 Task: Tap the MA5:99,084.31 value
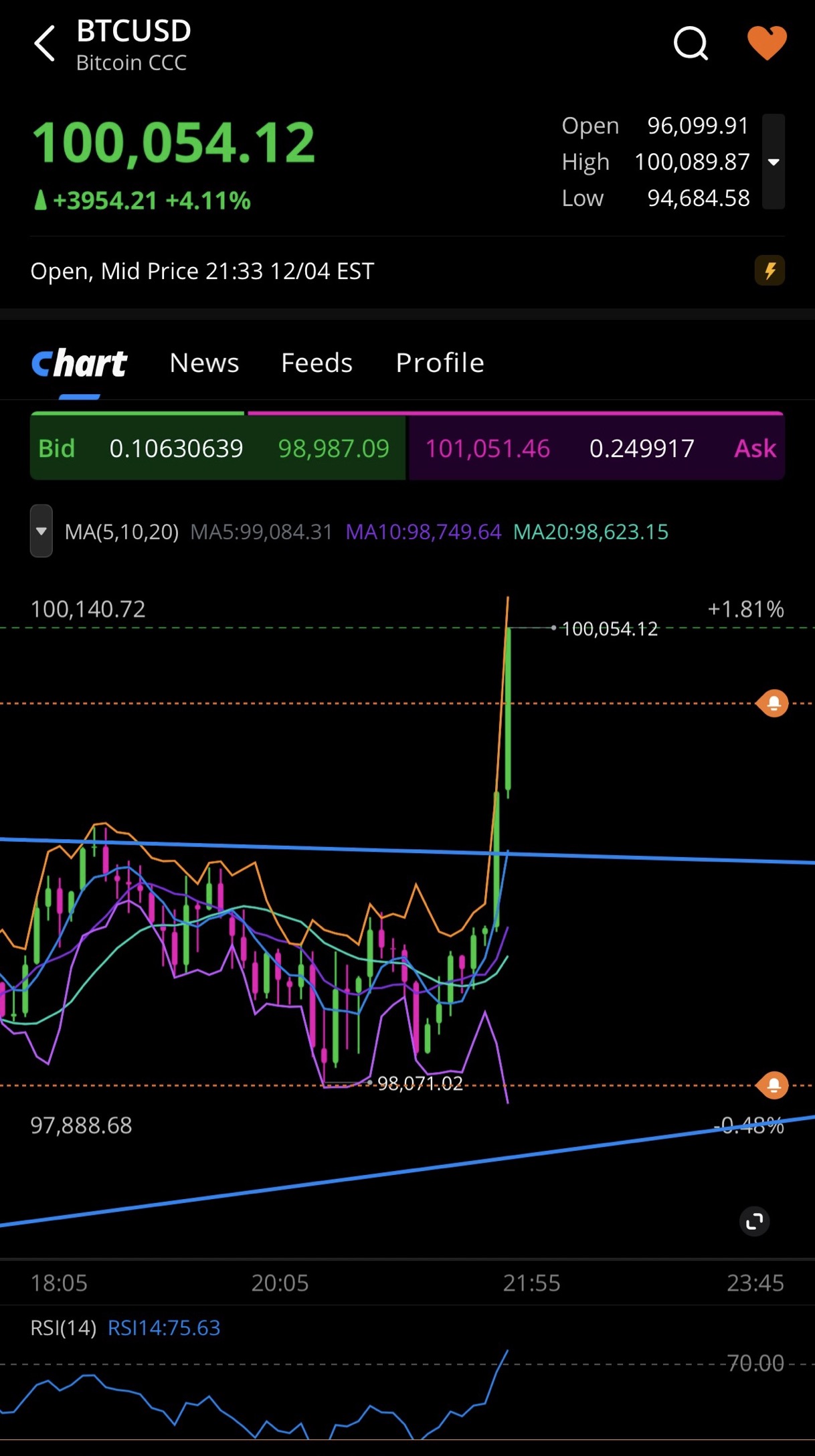coord(261,532)
